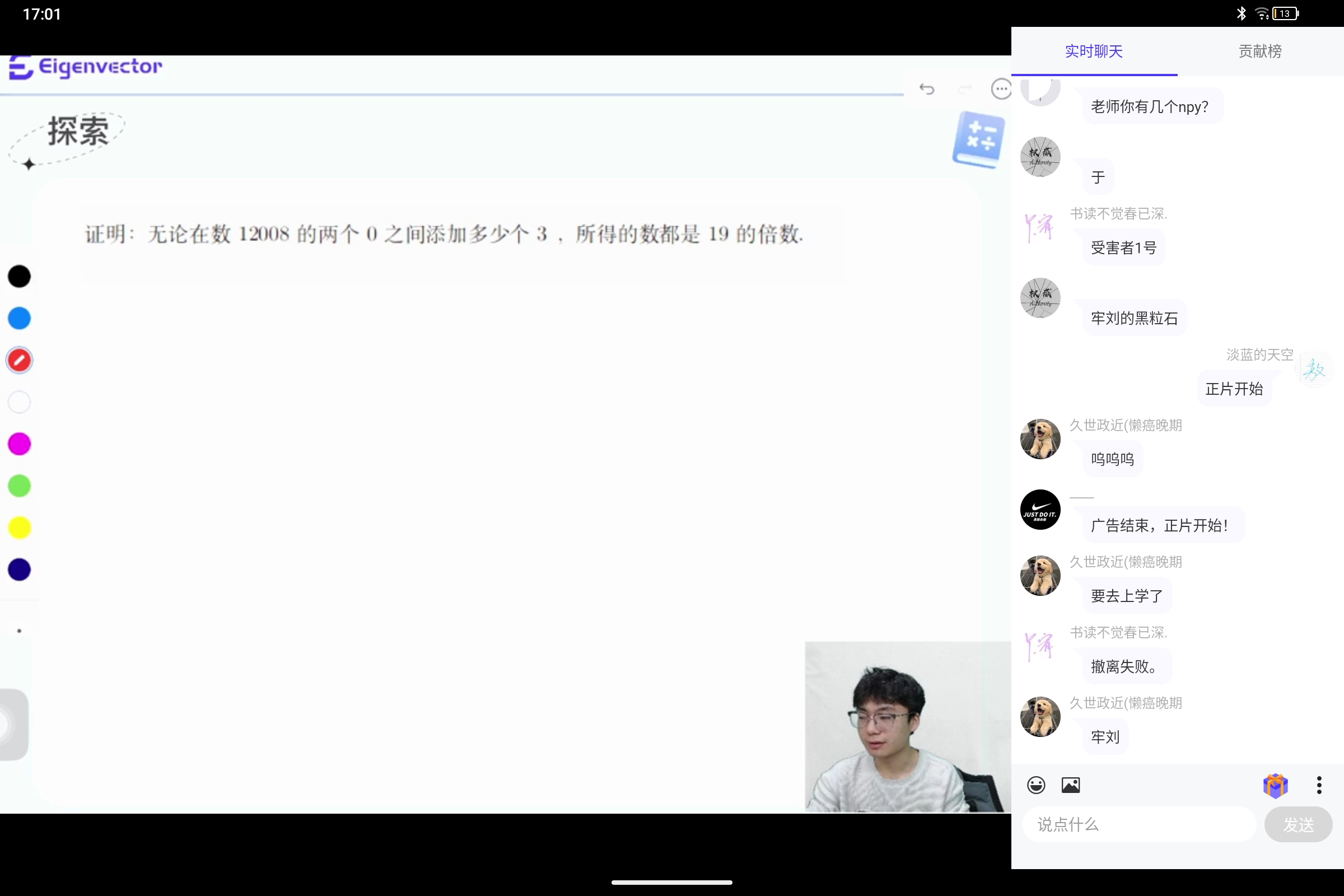Select the black pen color
The image size is (1344, 896).
(20, 277)
